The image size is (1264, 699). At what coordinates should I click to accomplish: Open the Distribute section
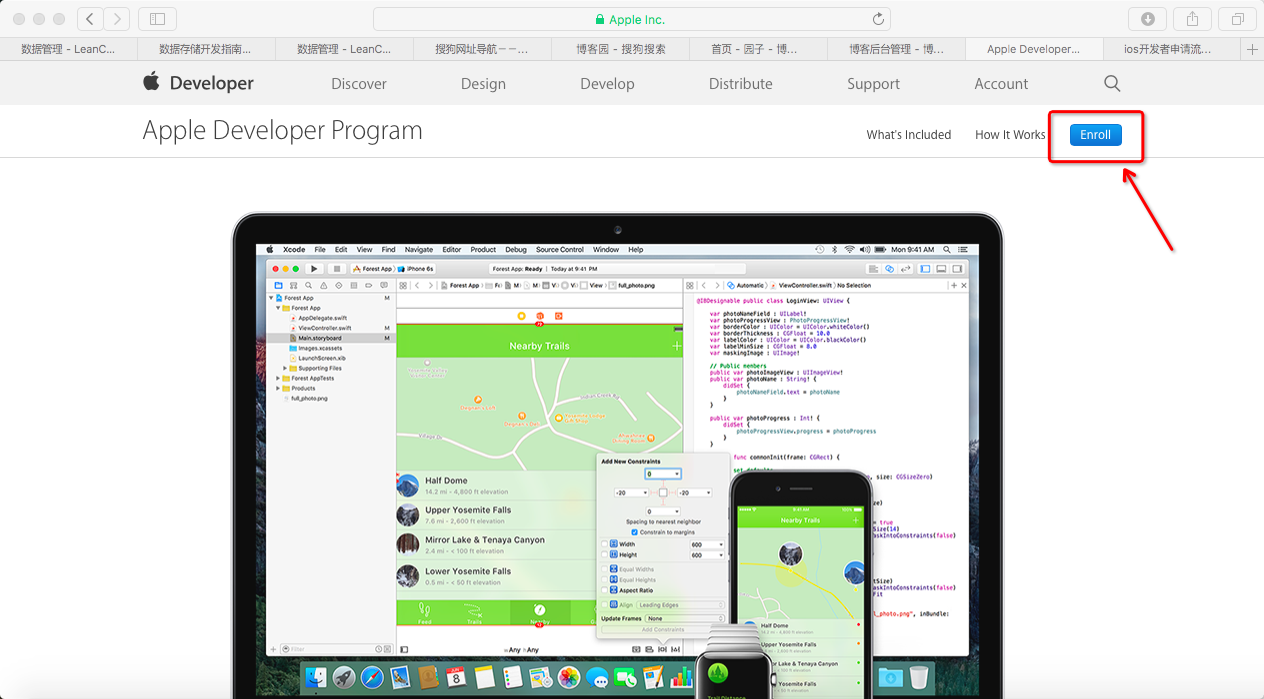point(740,84)
